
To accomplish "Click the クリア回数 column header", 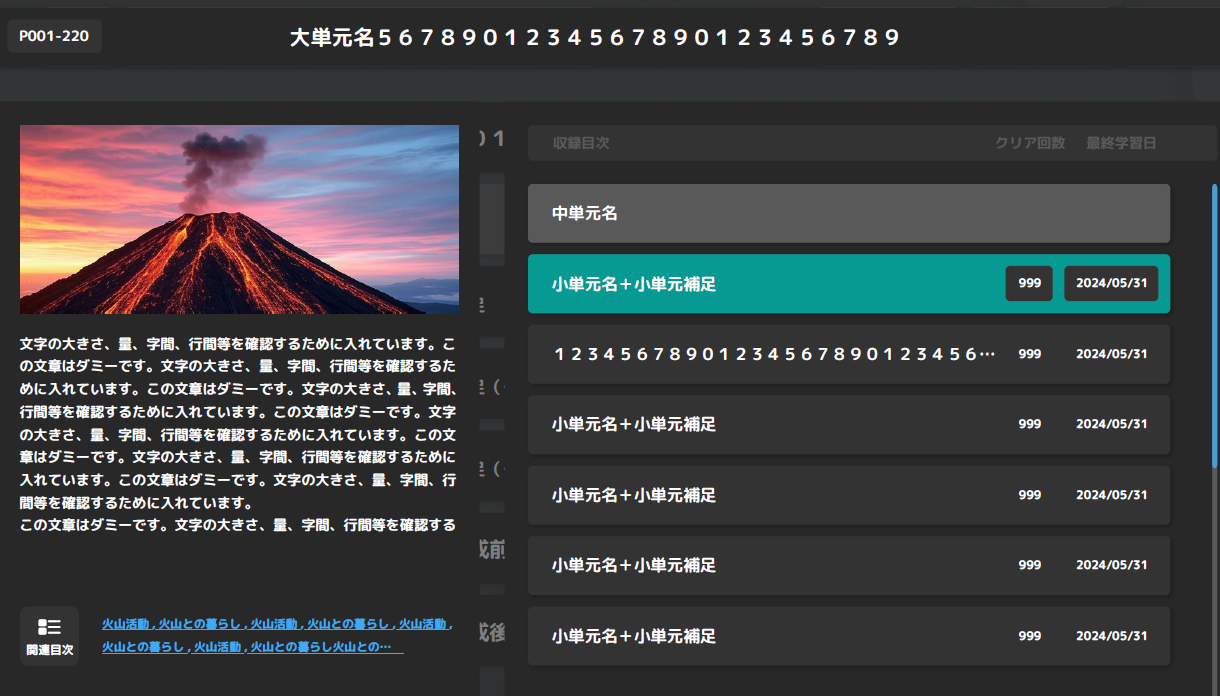I will click(x=1030, y=143).
